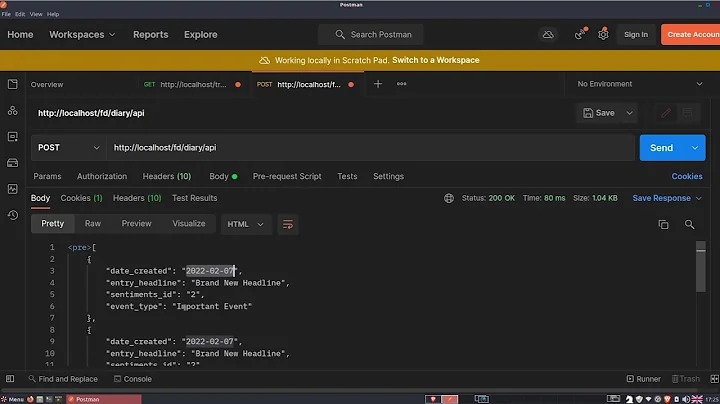Click the Sign In button
Screen dimensions: 720x404
click(x=636, y=34)
